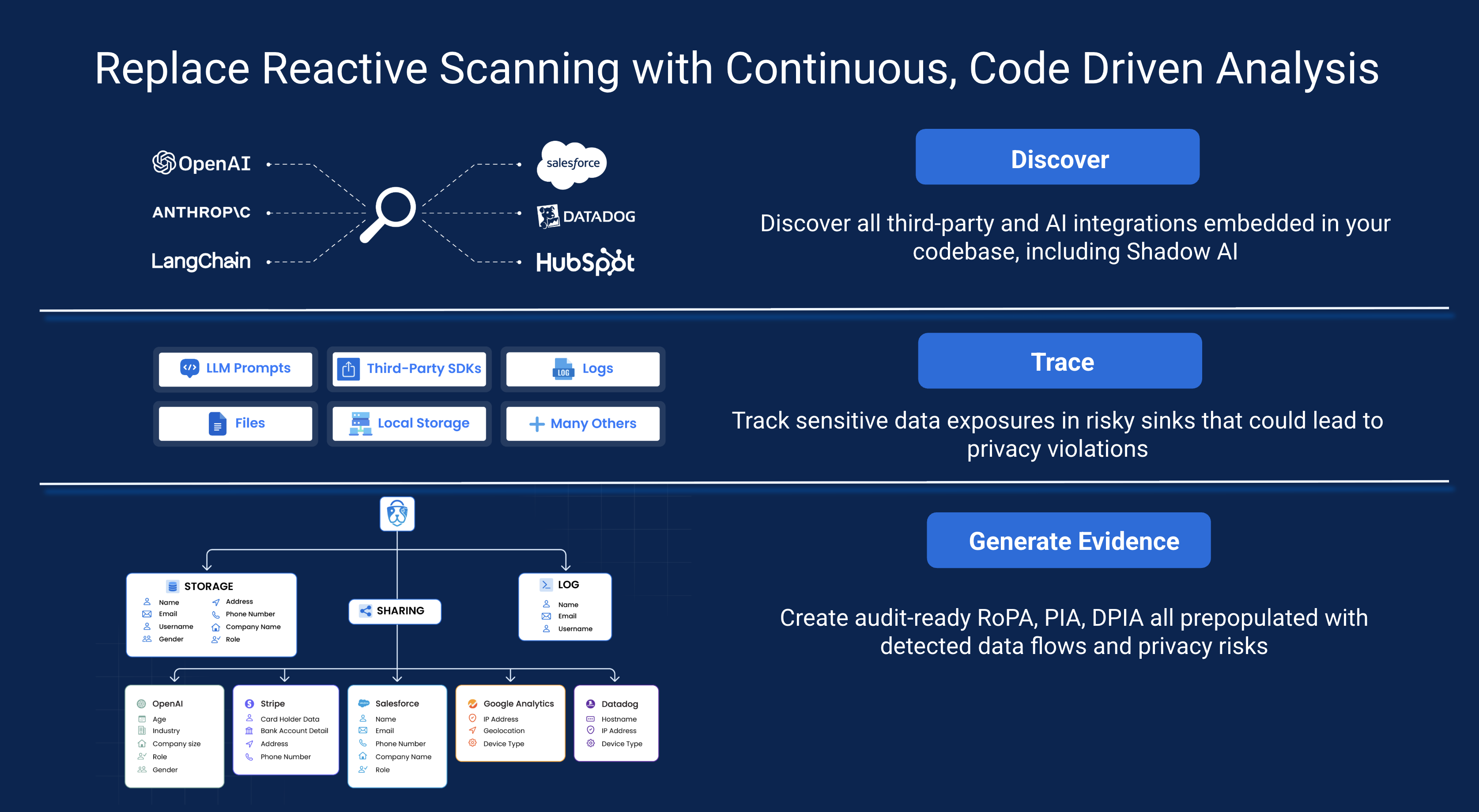Screen dimensions: 1479x812
Task: Click the Stripe card icon
Action: click(249, 703)
